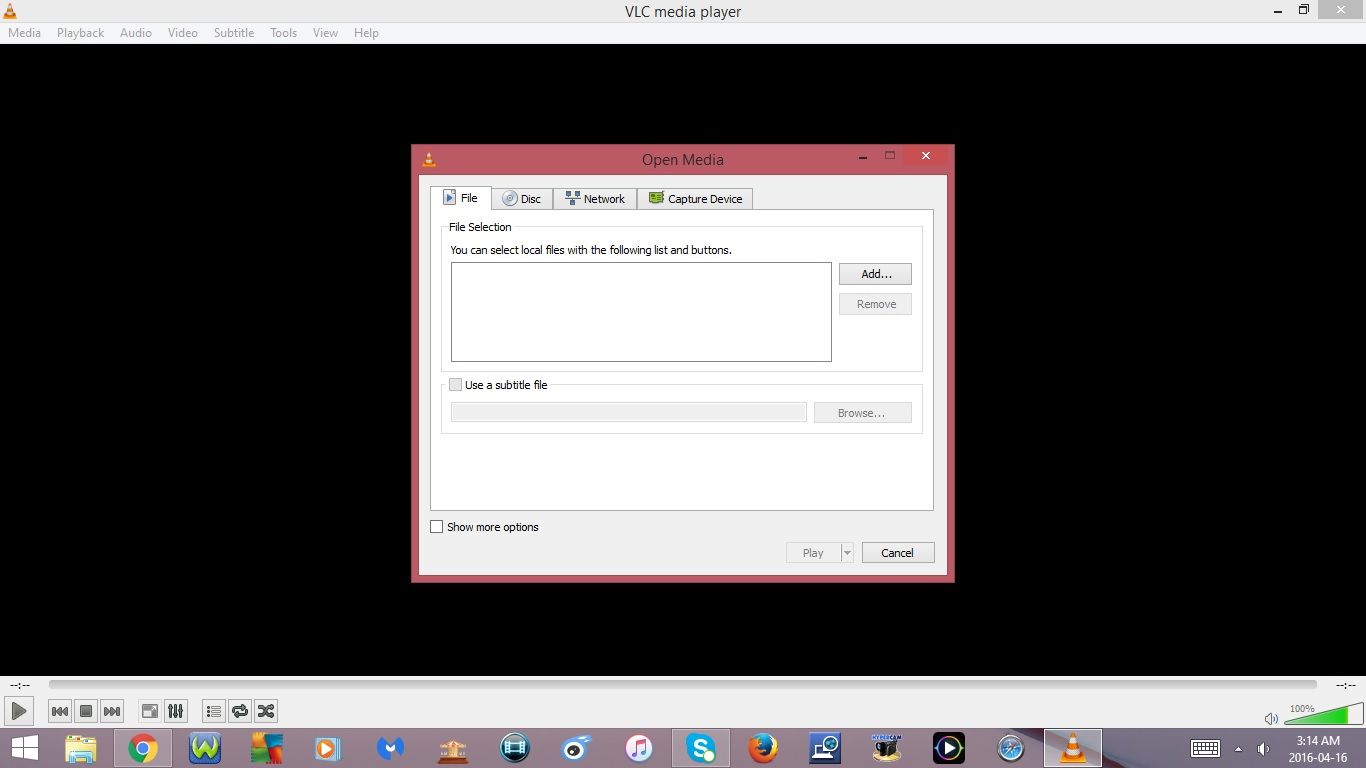Select the Shuffle playback icon
1366x768 pixels.
(265, 710)
